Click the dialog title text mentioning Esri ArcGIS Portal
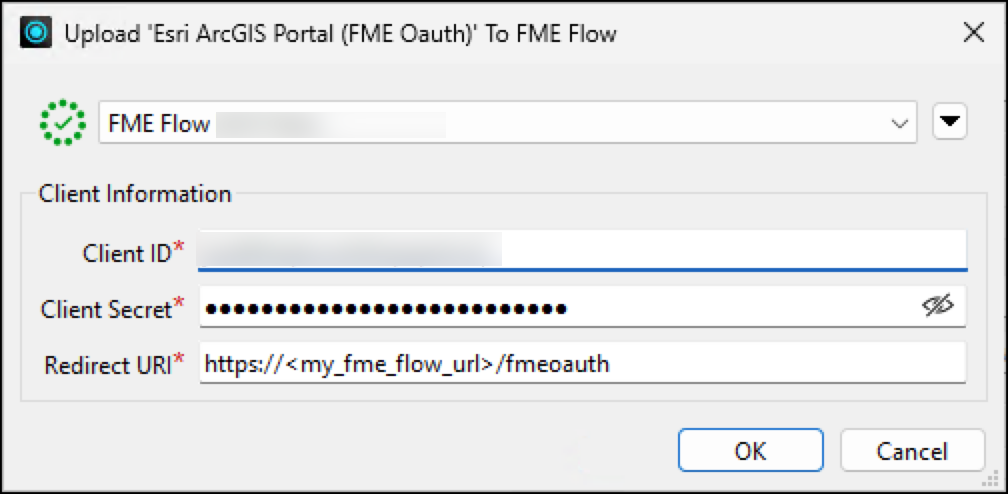 coord(340,33)
